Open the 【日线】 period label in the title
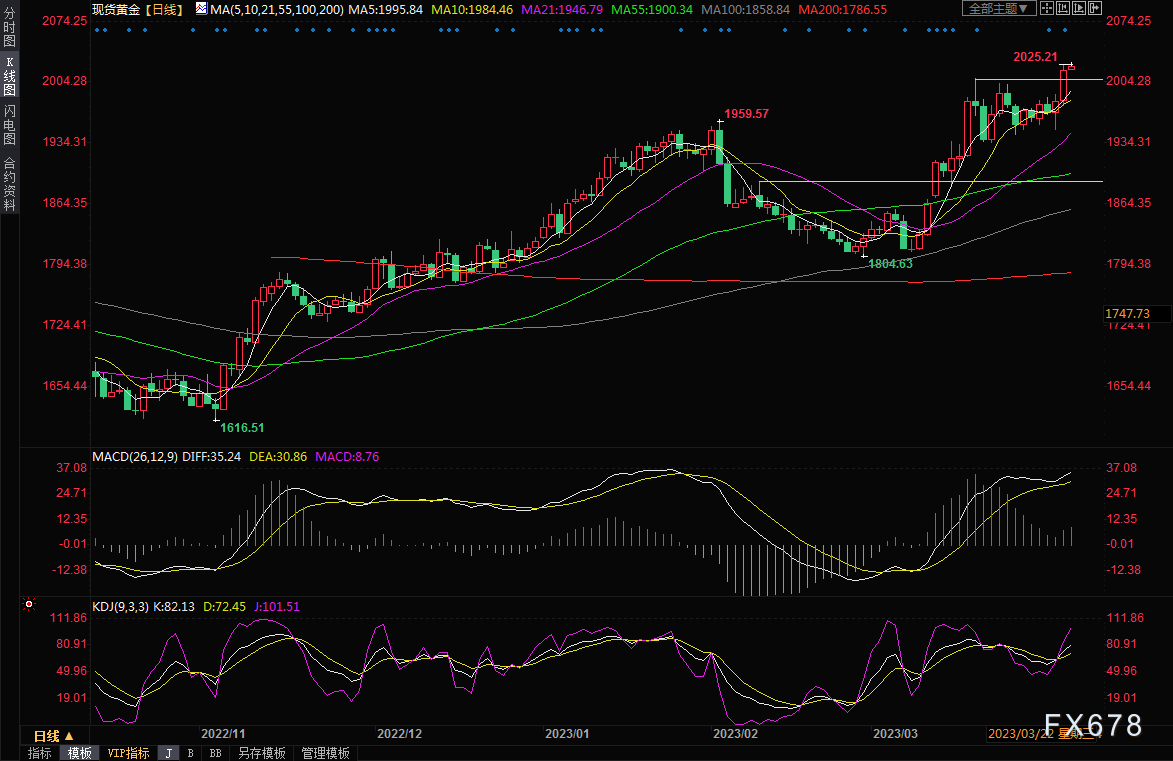 click(162, 9)
